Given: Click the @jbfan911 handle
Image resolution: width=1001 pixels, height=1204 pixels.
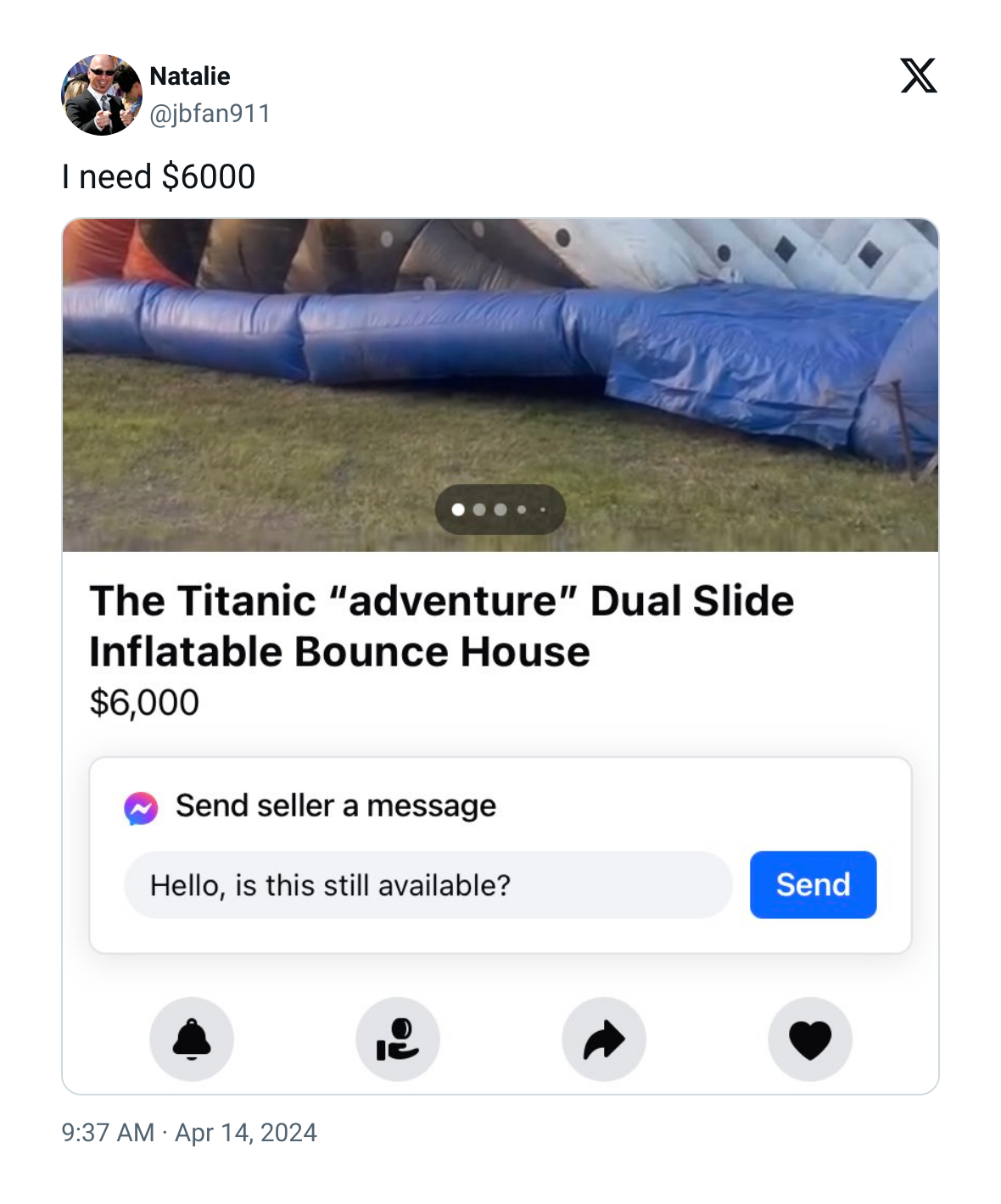Looking at the screenshot, I should [210, 114].
